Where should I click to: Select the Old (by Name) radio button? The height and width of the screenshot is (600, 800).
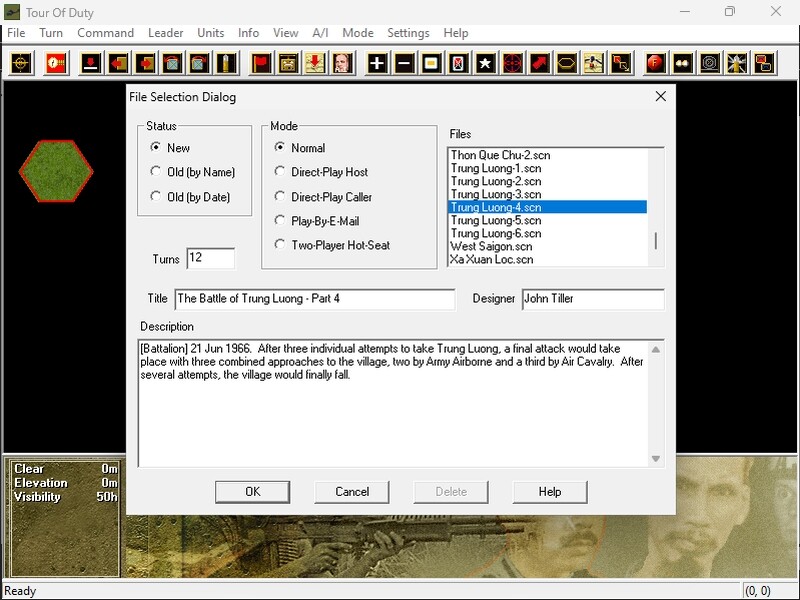tap(156, 171)
